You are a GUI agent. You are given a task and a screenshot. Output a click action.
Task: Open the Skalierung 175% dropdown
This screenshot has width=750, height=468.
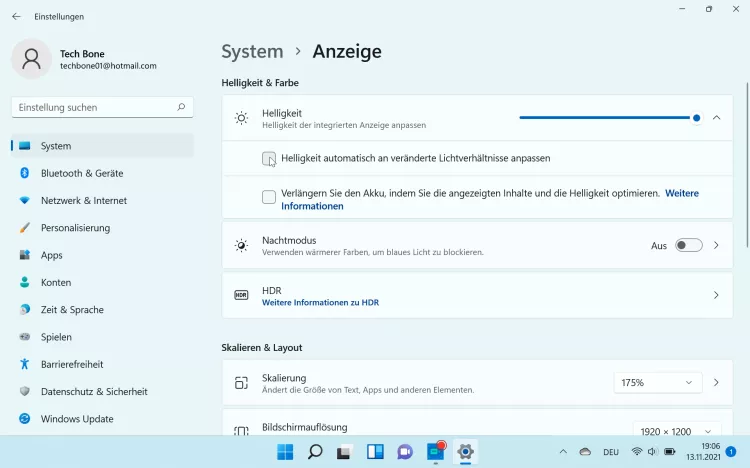[658, 383]
